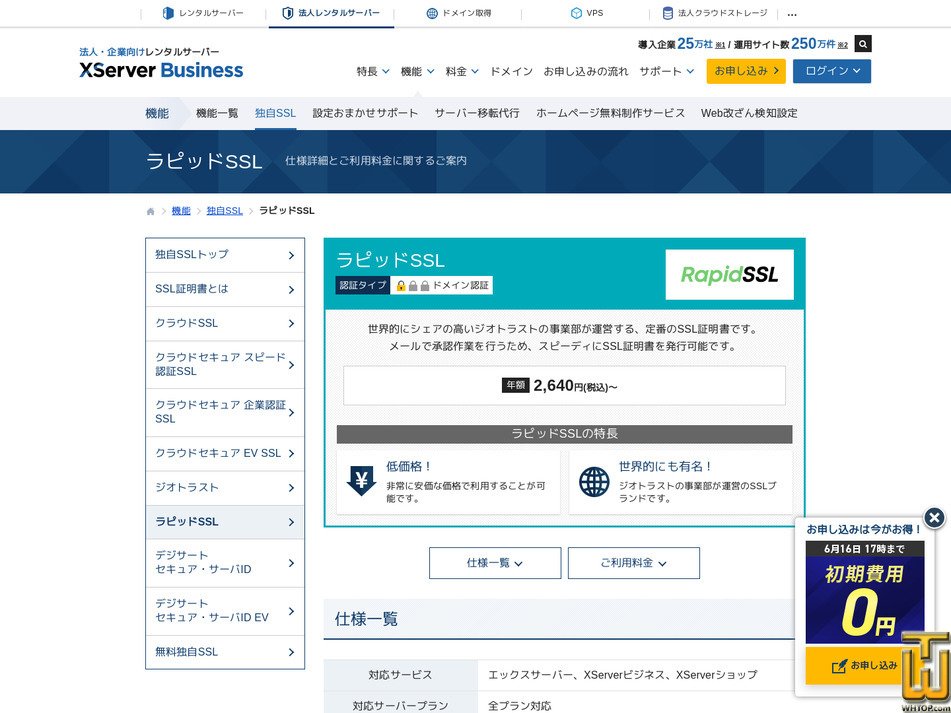Click the search magnifier icon in header

(862, 44)
